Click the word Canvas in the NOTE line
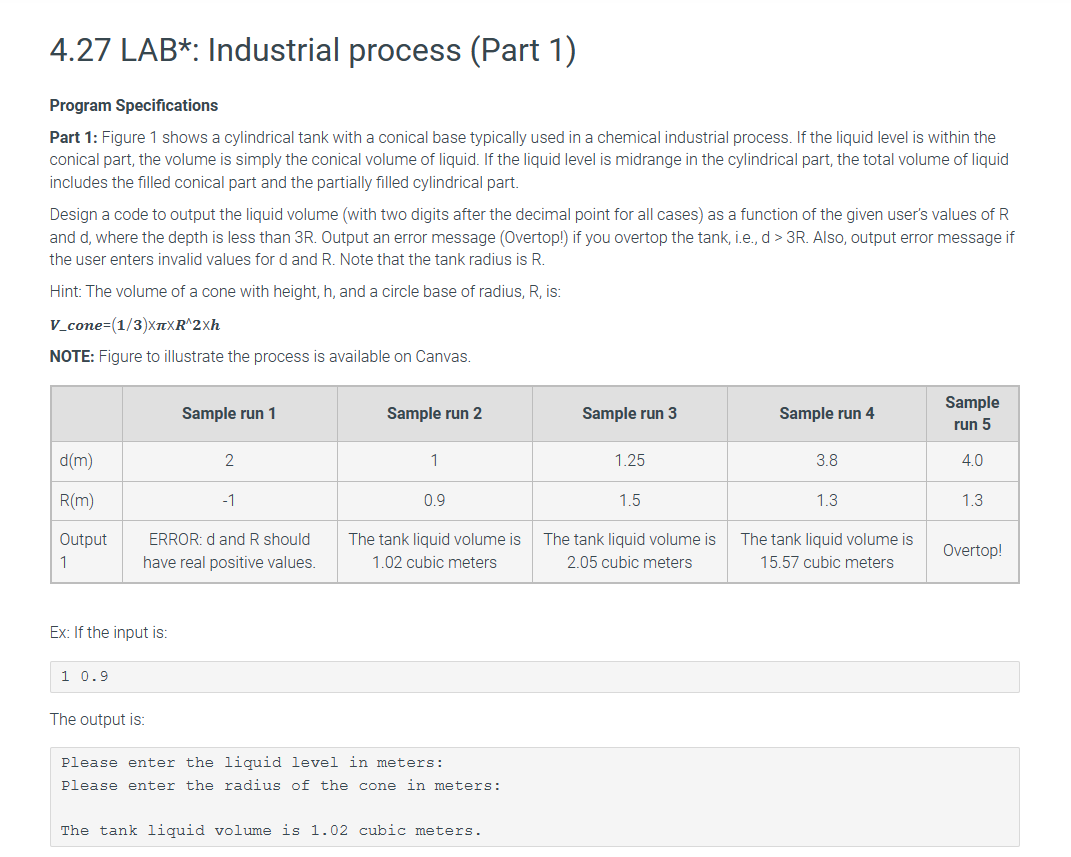 pos(447,356)
